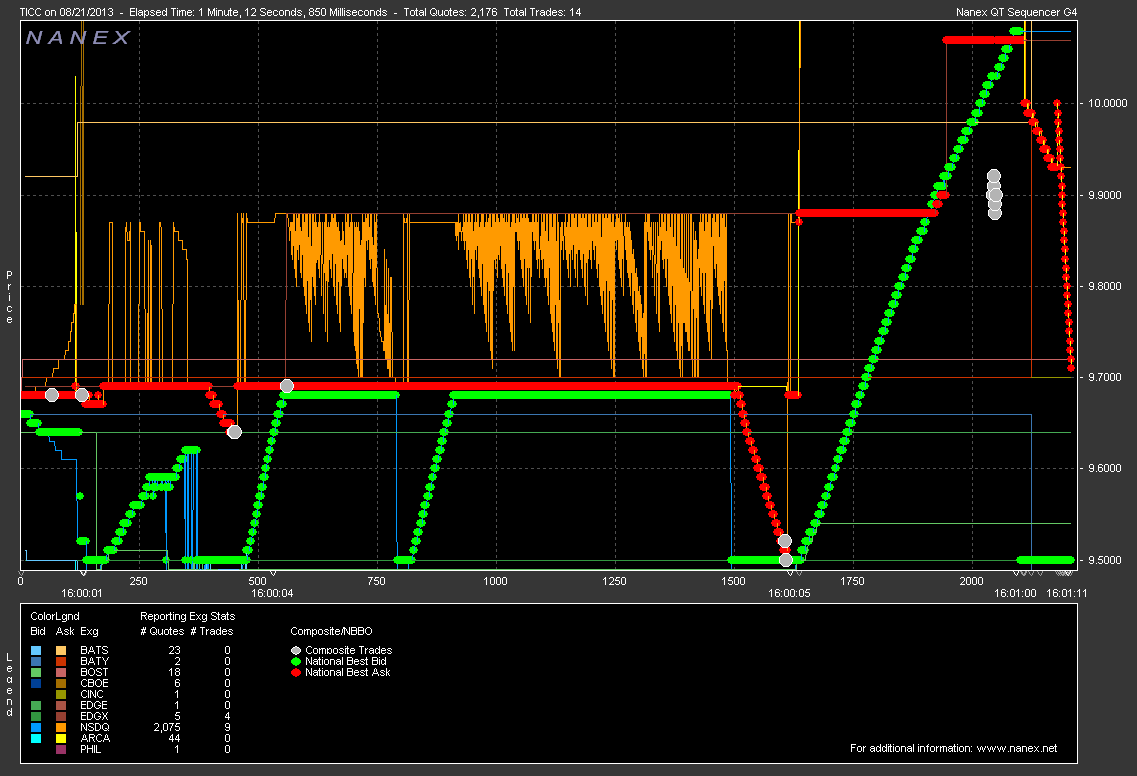
Task: Click the BATS ask color swatch
Action: (x=61, y=651)
